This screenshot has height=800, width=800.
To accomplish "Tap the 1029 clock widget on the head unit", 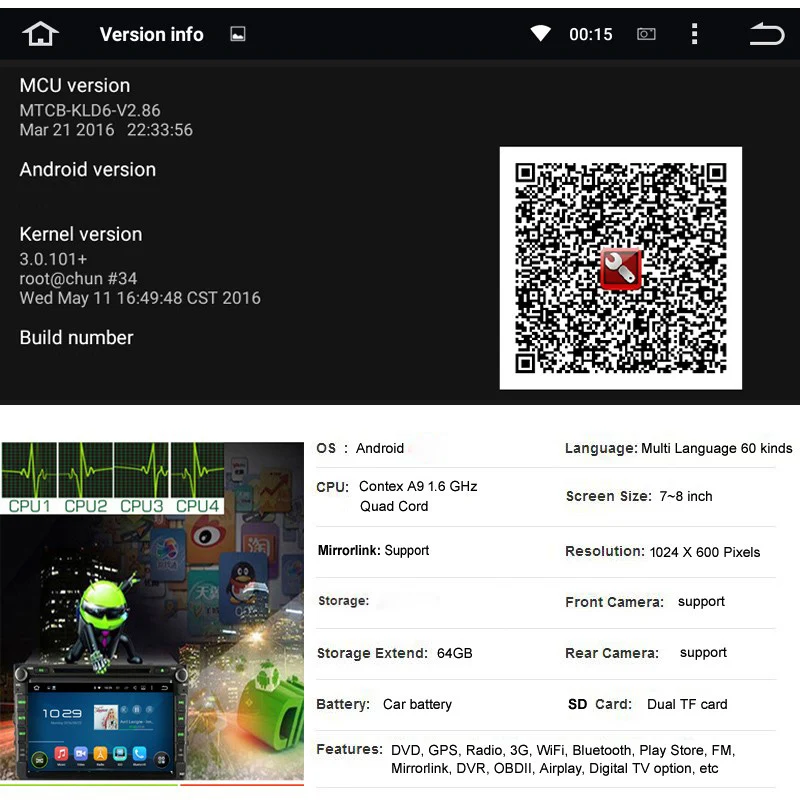I will [62, 713].
